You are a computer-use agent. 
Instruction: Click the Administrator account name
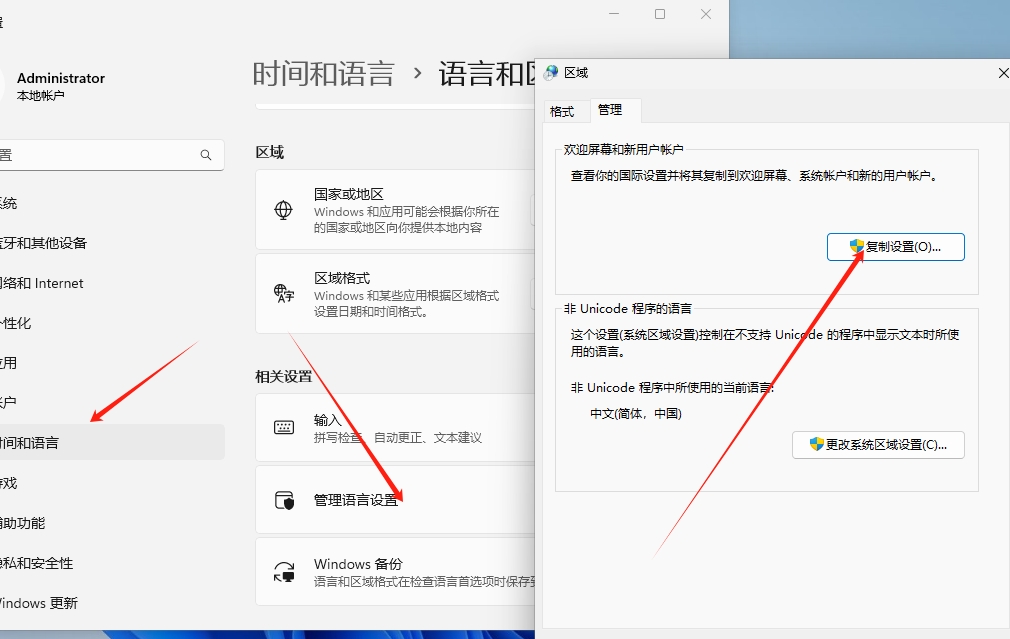point(61,78)
